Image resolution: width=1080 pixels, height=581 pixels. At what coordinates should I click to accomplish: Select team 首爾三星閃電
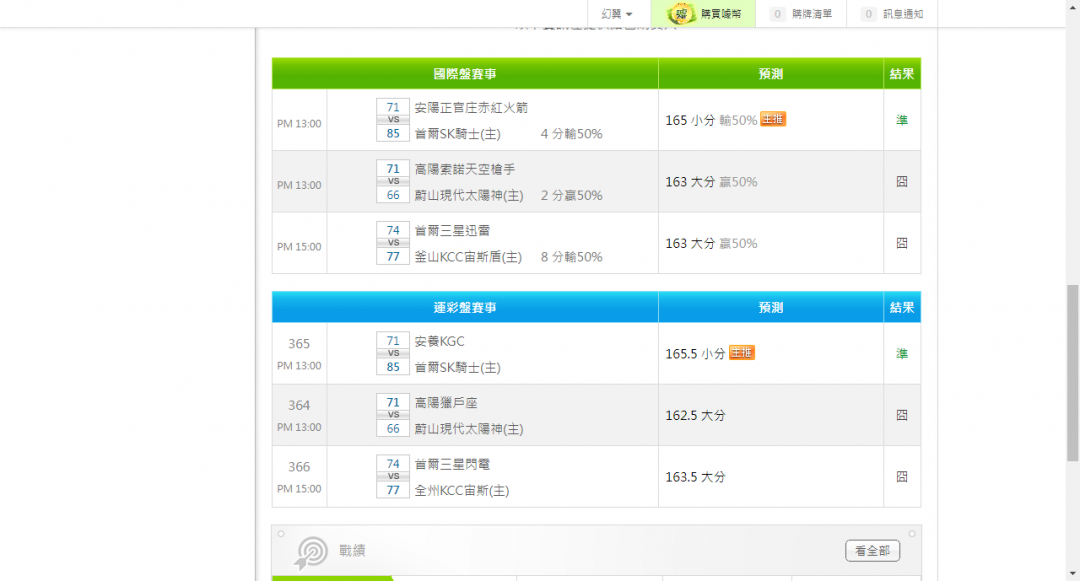(452, 465)
